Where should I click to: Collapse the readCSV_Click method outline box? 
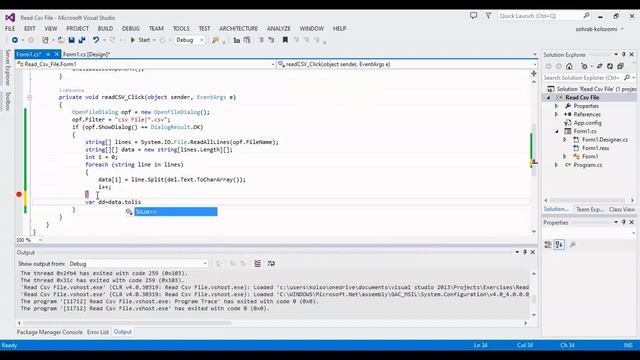pyautogui.click(x=29, y=98)
